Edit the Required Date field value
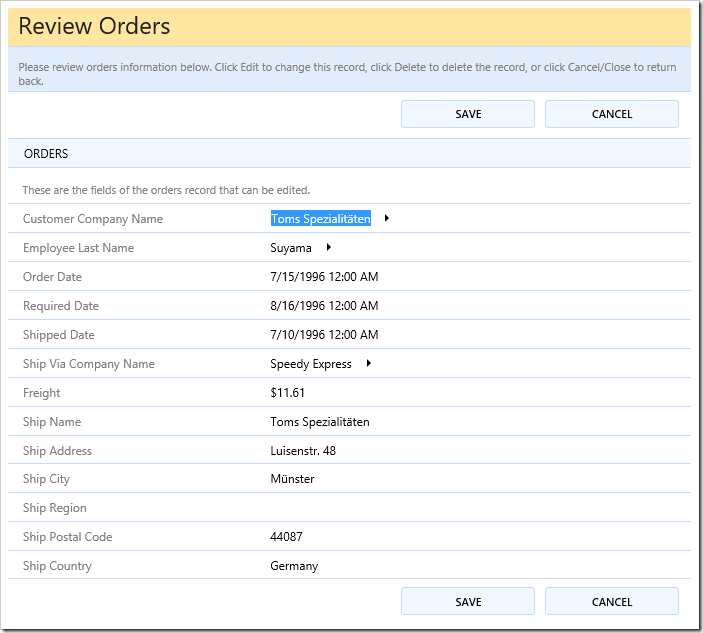 tap(324, 306)
